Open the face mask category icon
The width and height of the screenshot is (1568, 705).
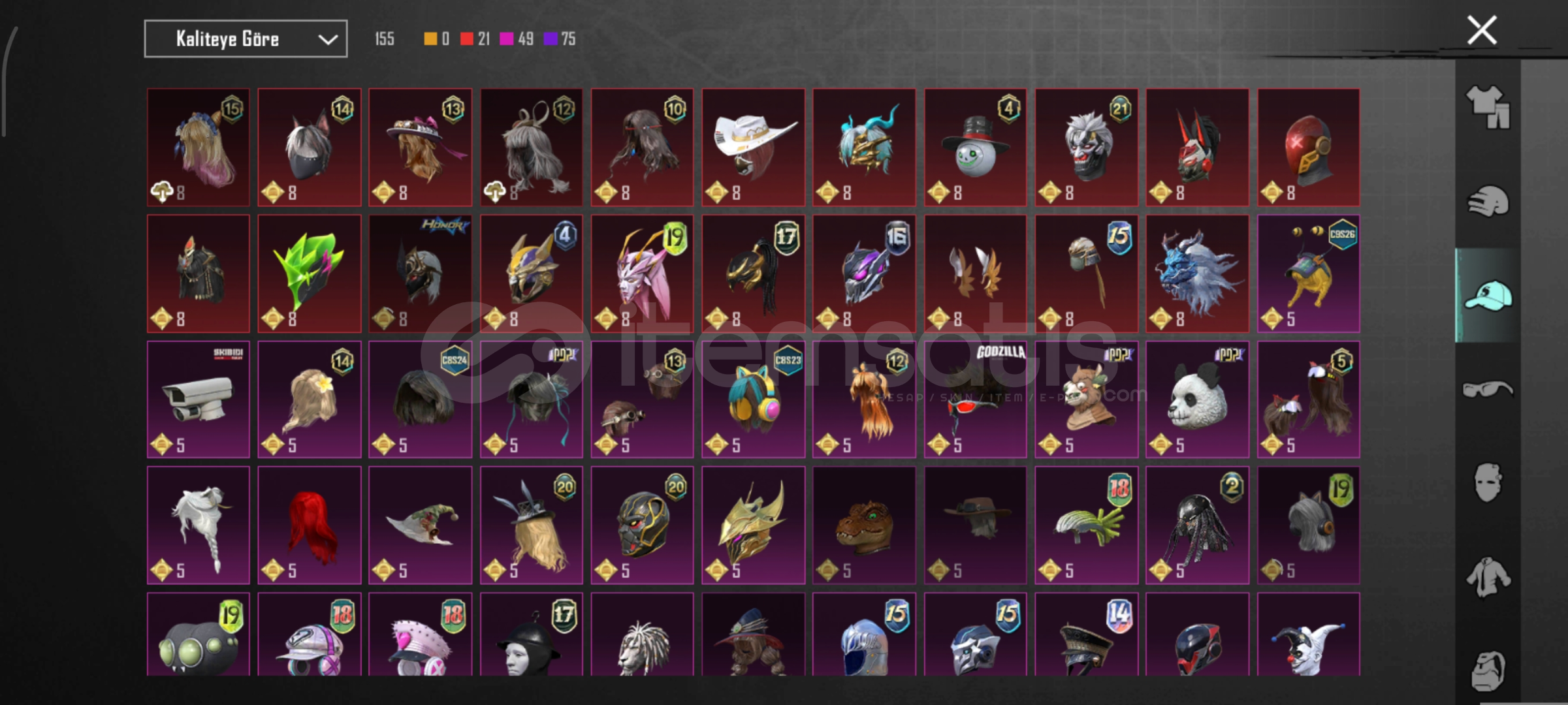click(1488, 482)
